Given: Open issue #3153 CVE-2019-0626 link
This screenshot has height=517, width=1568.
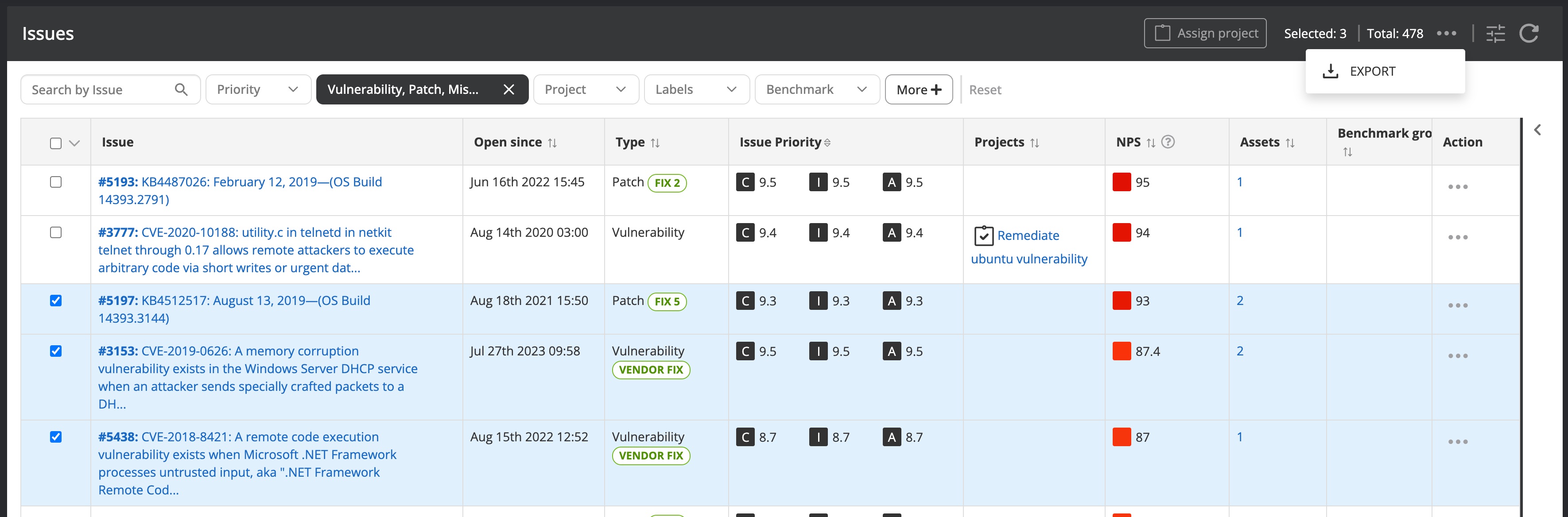Looking at the screenshot, I should click(x=249, y=351).
